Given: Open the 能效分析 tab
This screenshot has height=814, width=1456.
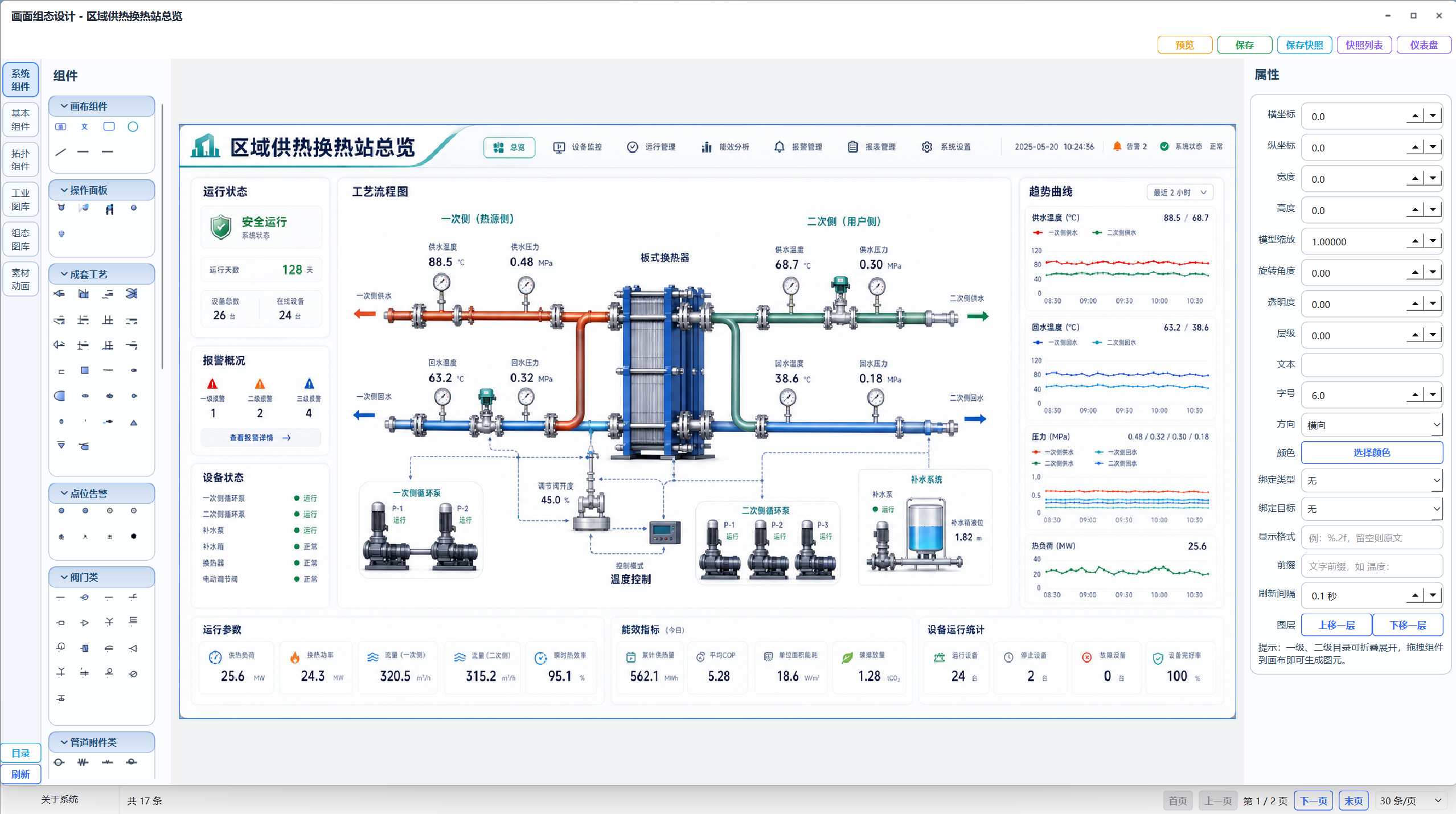Looking at the screenshot, I should pos(725,147).
